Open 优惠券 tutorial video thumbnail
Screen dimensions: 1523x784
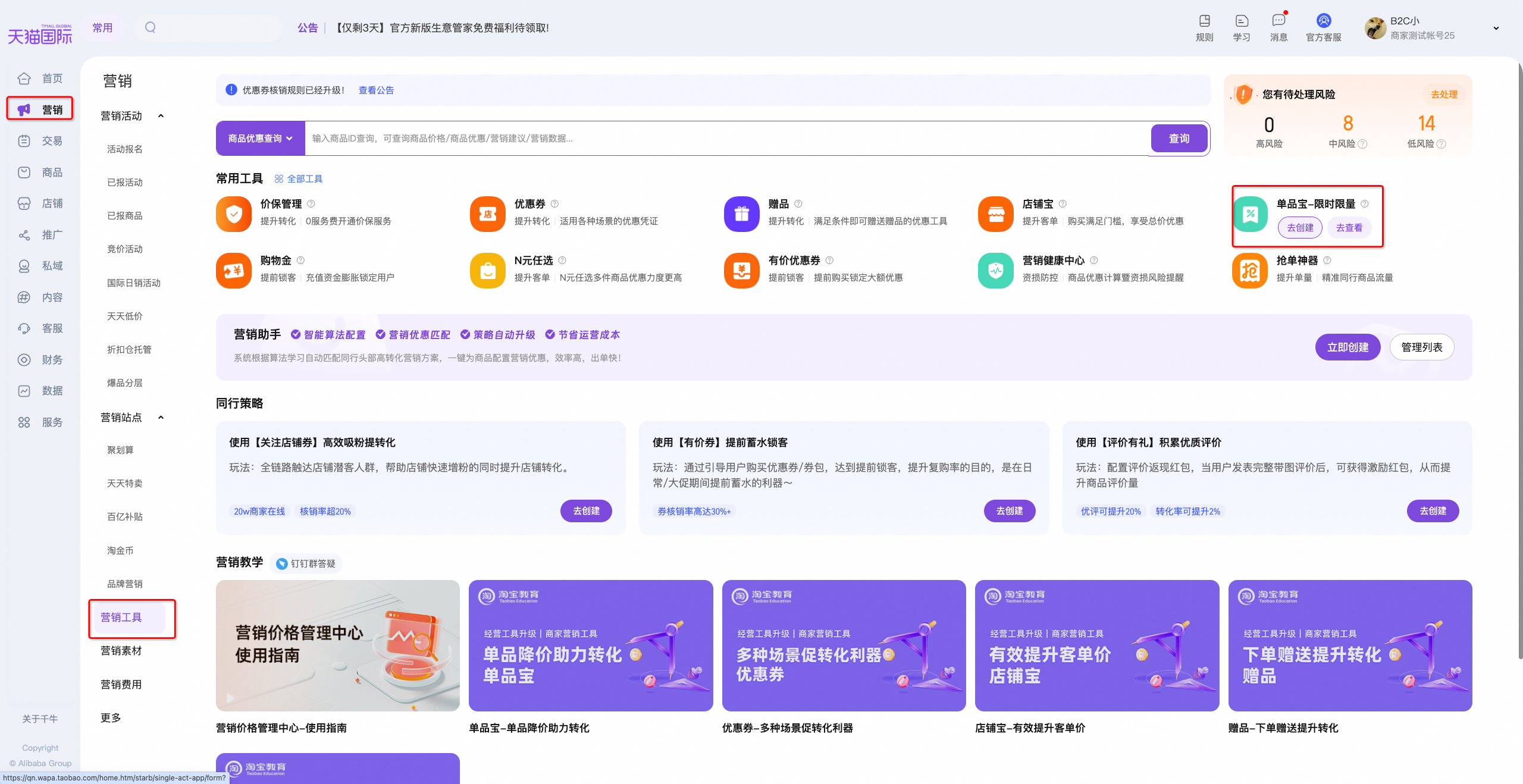(844, 645)
